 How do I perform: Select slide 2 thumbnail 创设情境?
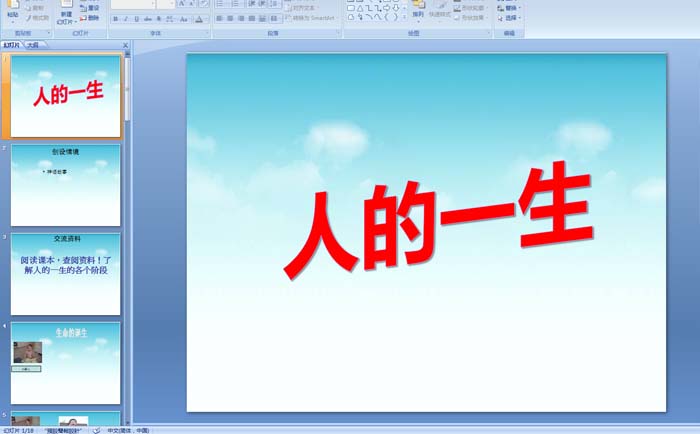[66, 185]
